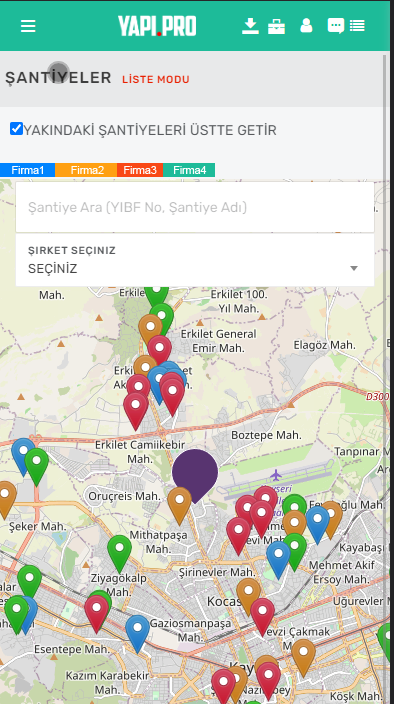The image size is (394, 704).
Task: Focus the Şantiye Ara search field
Action: pyautogui.click(x=195, y=207)
